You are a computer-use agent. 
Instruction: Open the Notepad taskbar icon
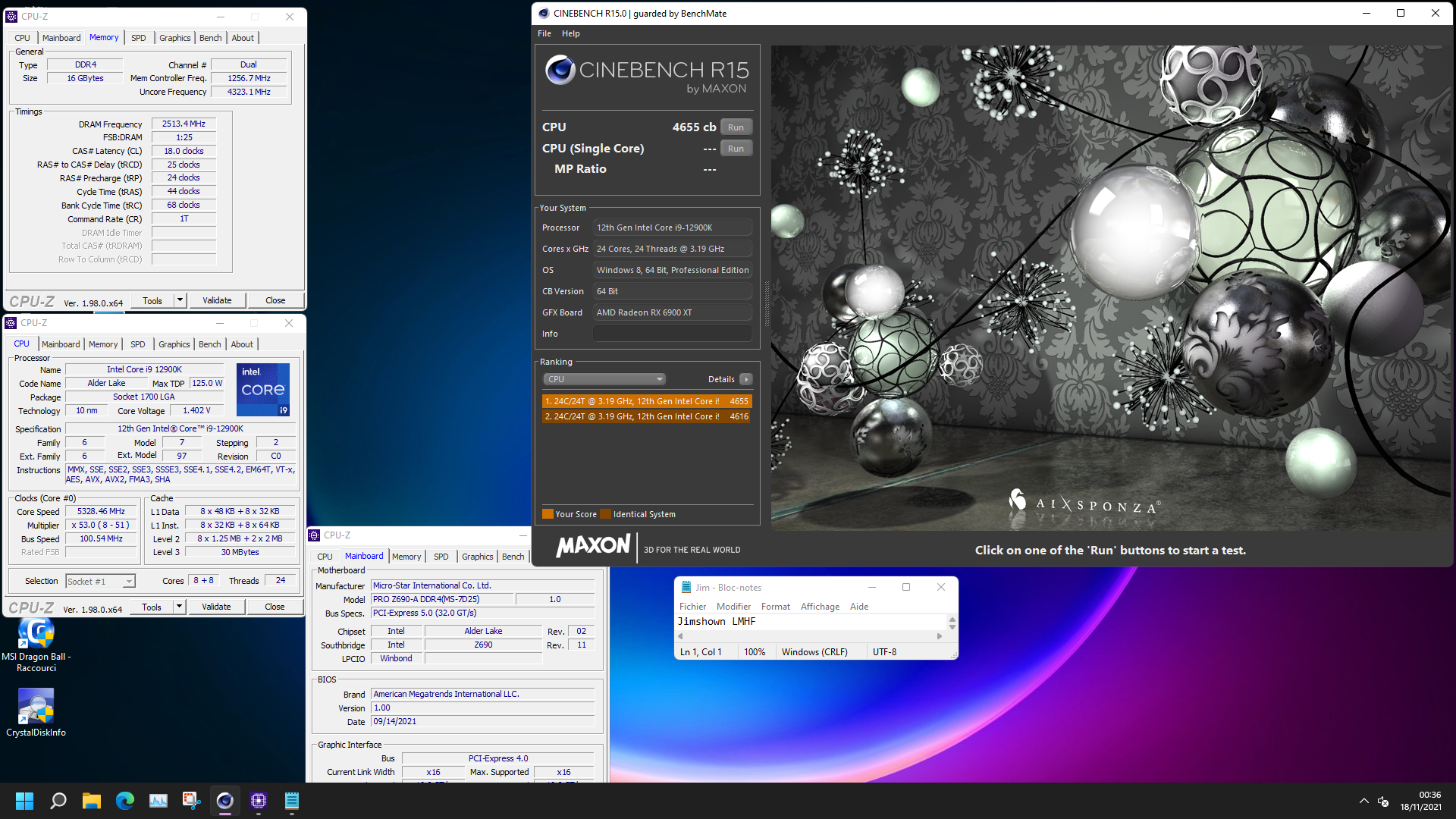click(x=292, y=801)
